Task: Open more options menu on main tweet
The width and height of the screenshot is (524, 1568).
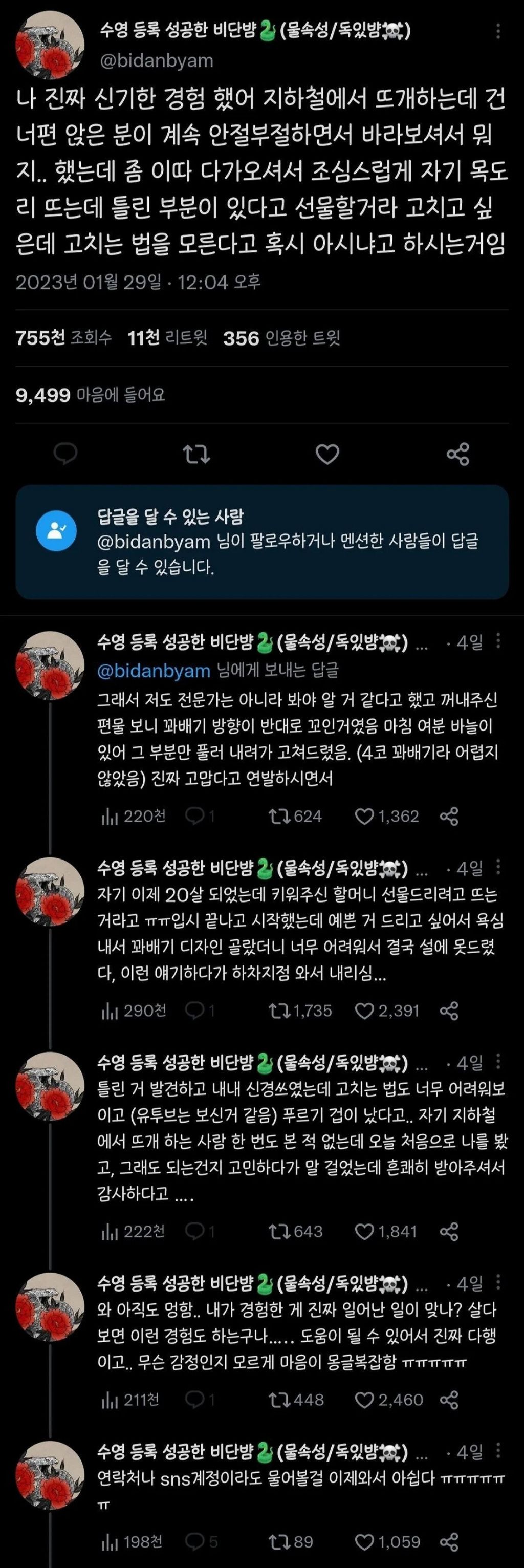Action: click(498, 30)
